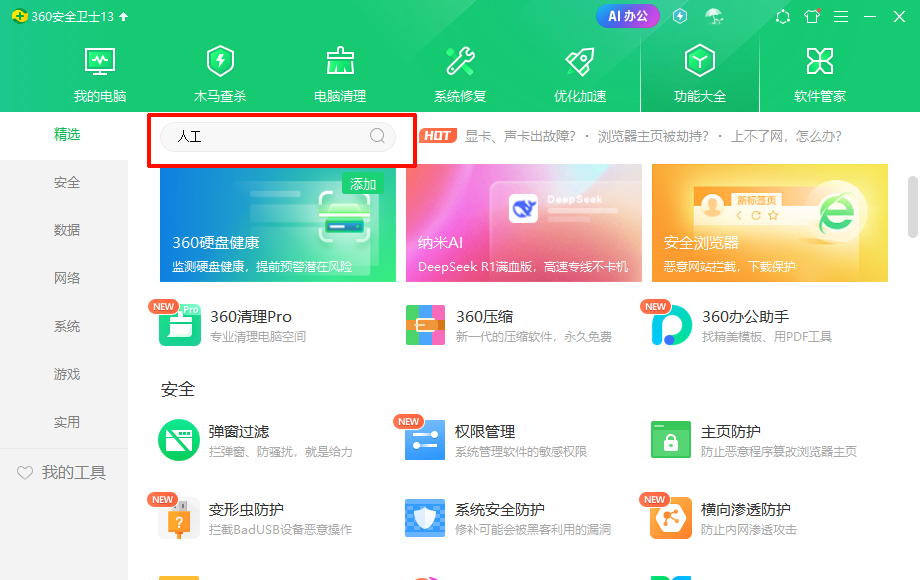Focus the search field containing 人工

(278, 137)
